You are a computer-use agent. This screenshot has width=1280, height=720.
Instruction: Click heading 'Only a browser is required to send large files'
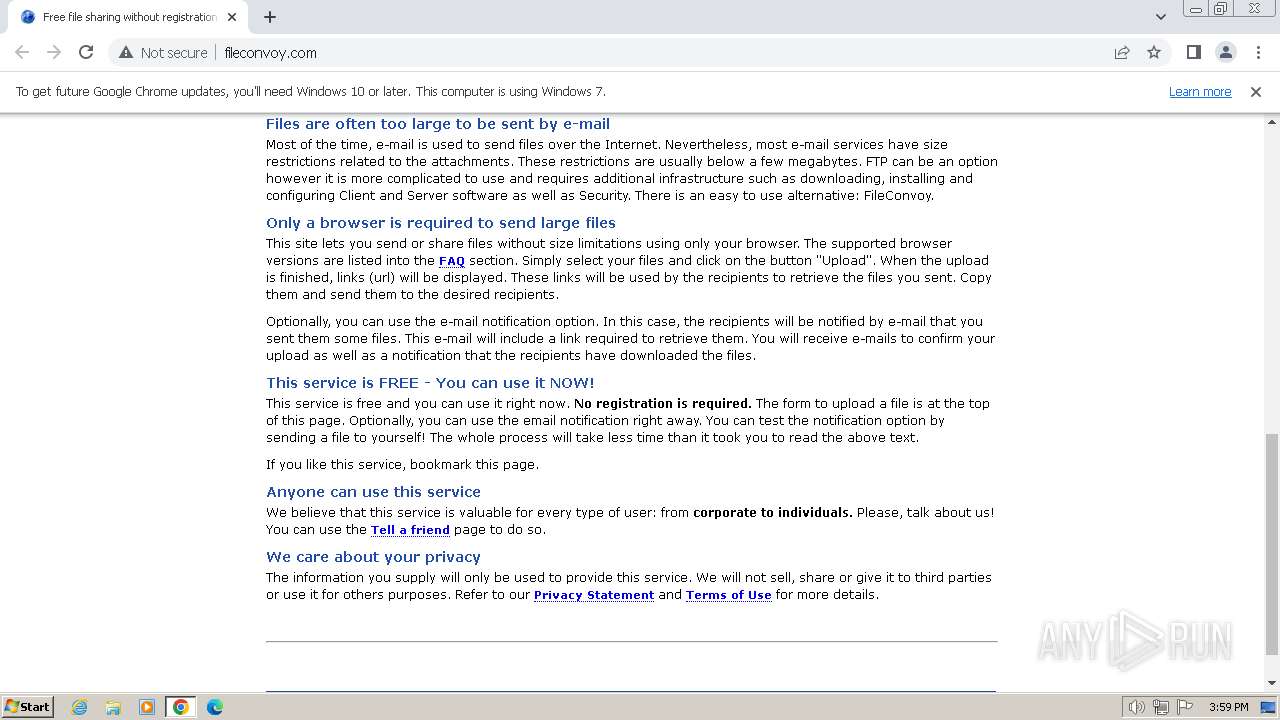point(441,223)
